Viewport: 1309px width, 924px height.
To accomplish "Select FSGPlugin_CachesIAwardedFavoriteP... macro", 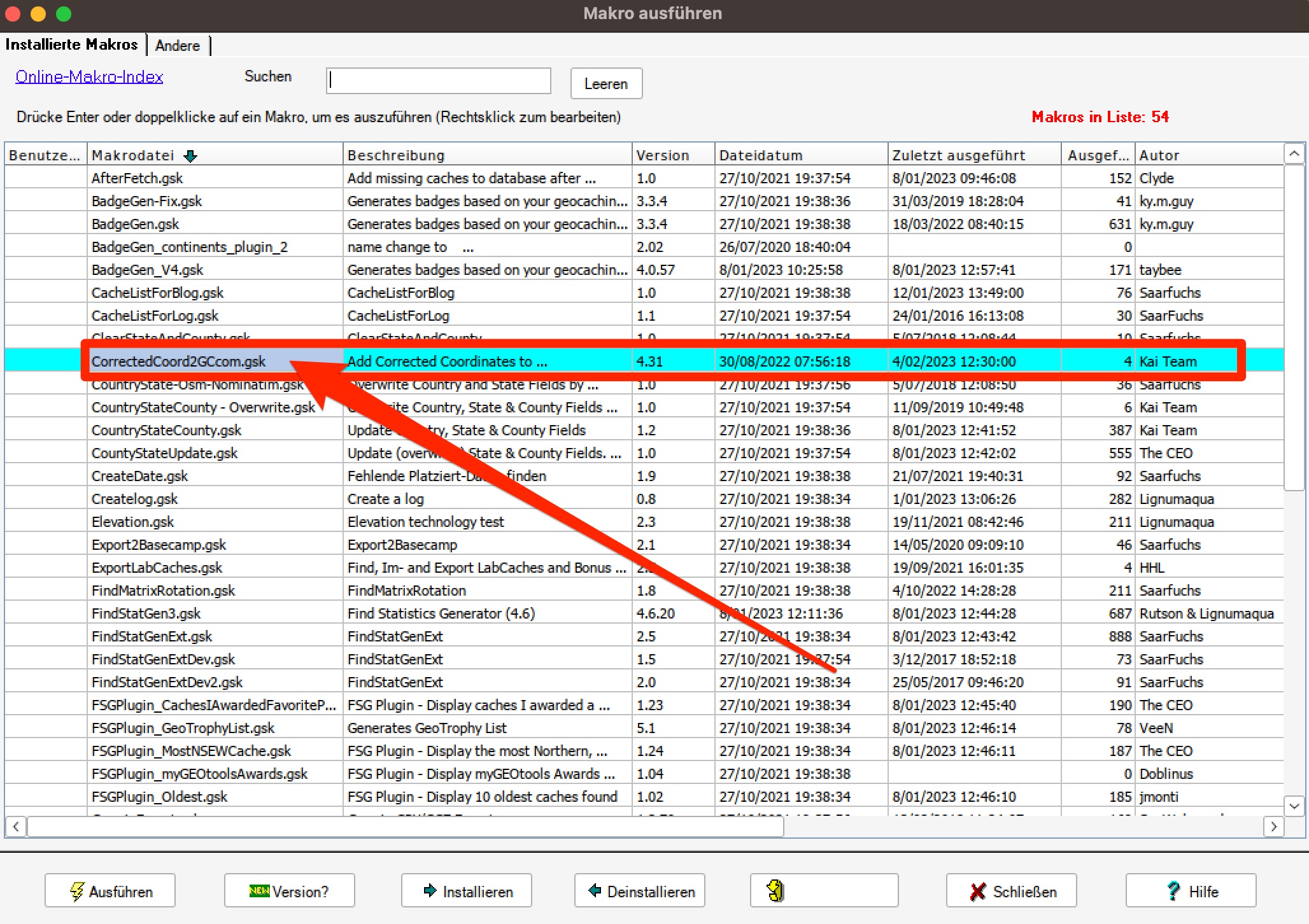I will click(x=214, y=705).
